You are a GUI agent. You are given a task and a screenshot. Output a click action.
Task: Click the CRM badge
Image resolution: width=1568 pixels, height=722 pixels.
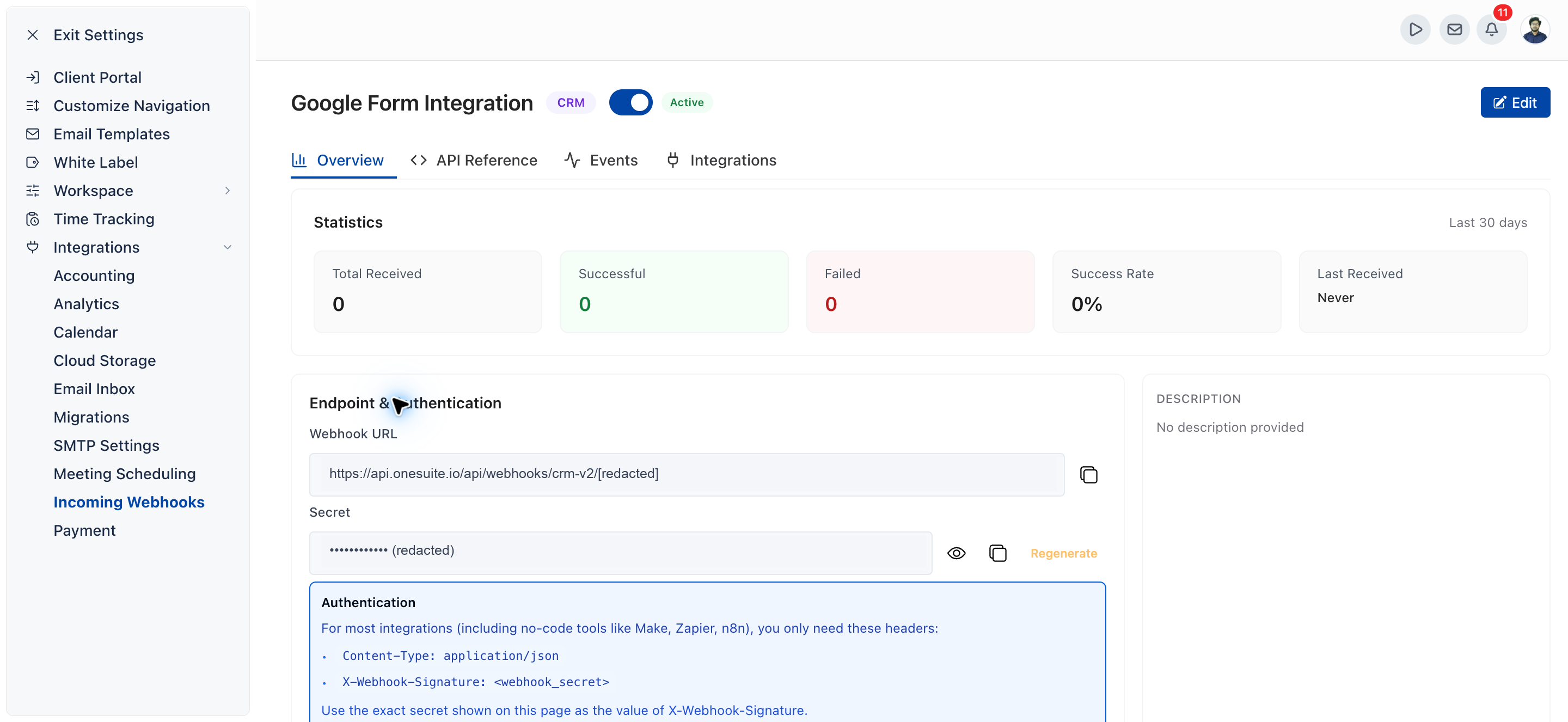click(571, 102)
